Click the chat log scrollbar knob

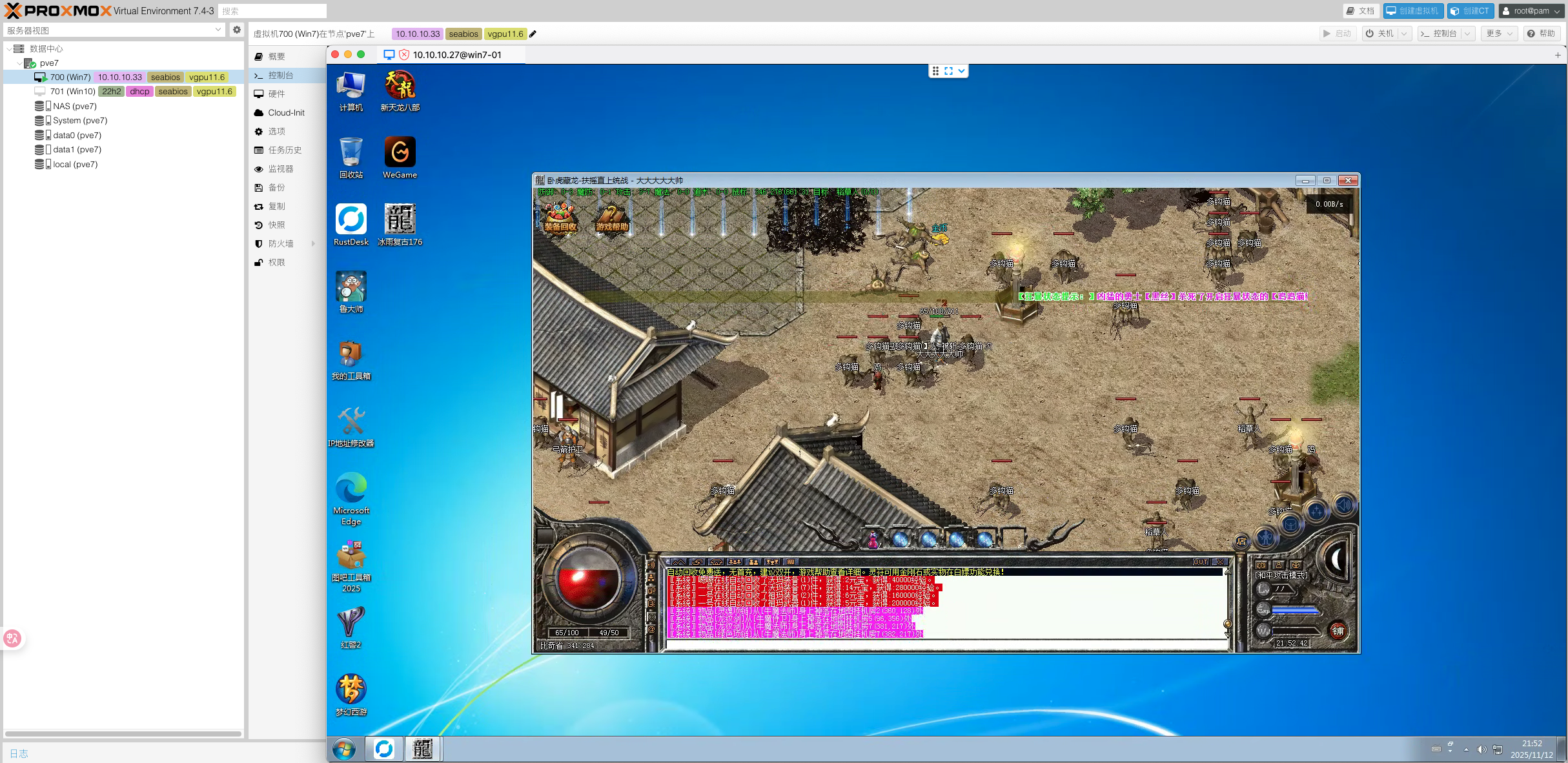[x=1227, y=624]
